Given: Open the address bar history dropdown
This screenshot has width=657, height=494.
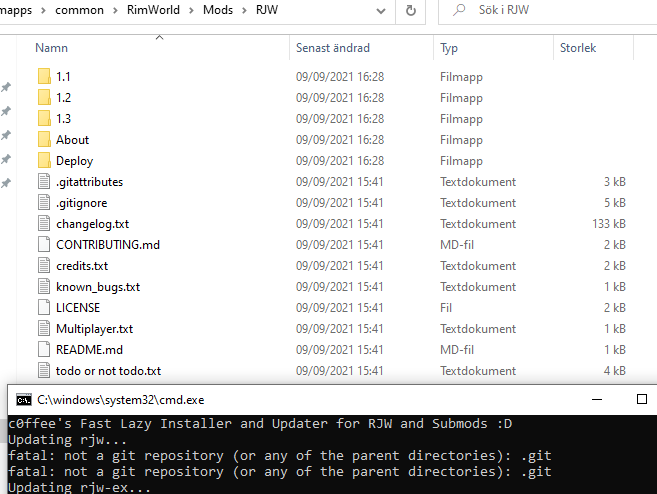Looking at the screenshot, I should [380, 11].
